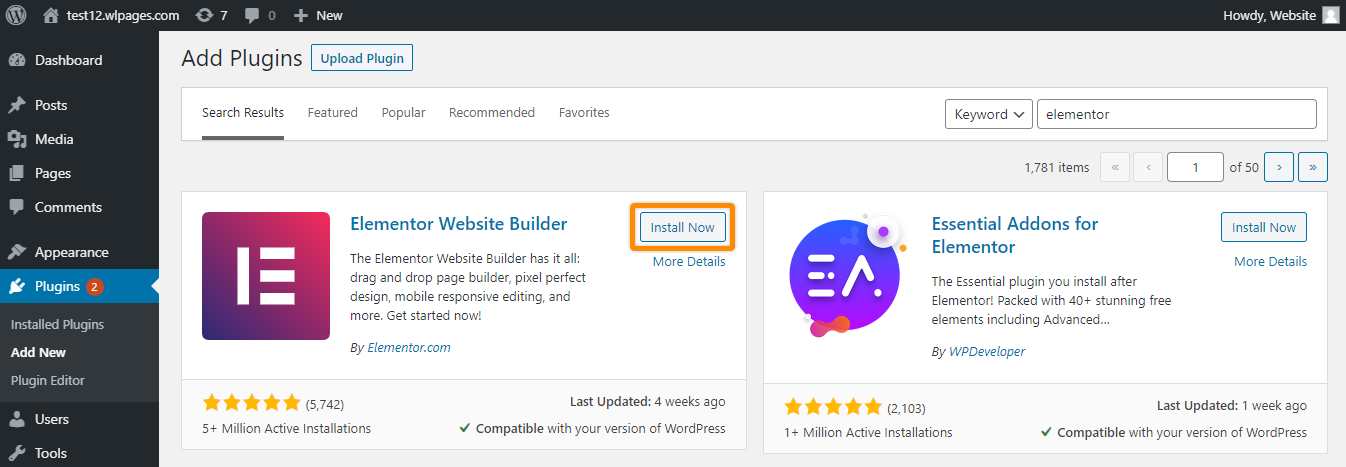The height and width of the screenshot is (467, 1346).
Task: Click the Appearance paintbrush icon in sidebar
Action: pyautogui.click(x=16, y=252)
